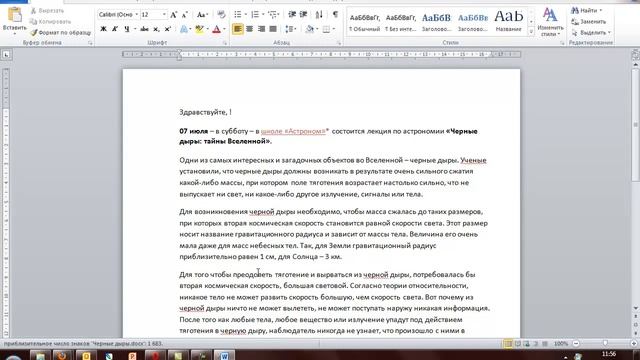Image resolution: width=640 pixels, height=360 pixels.
Task: Click the numbered list icon
Action: click(255, 15)
